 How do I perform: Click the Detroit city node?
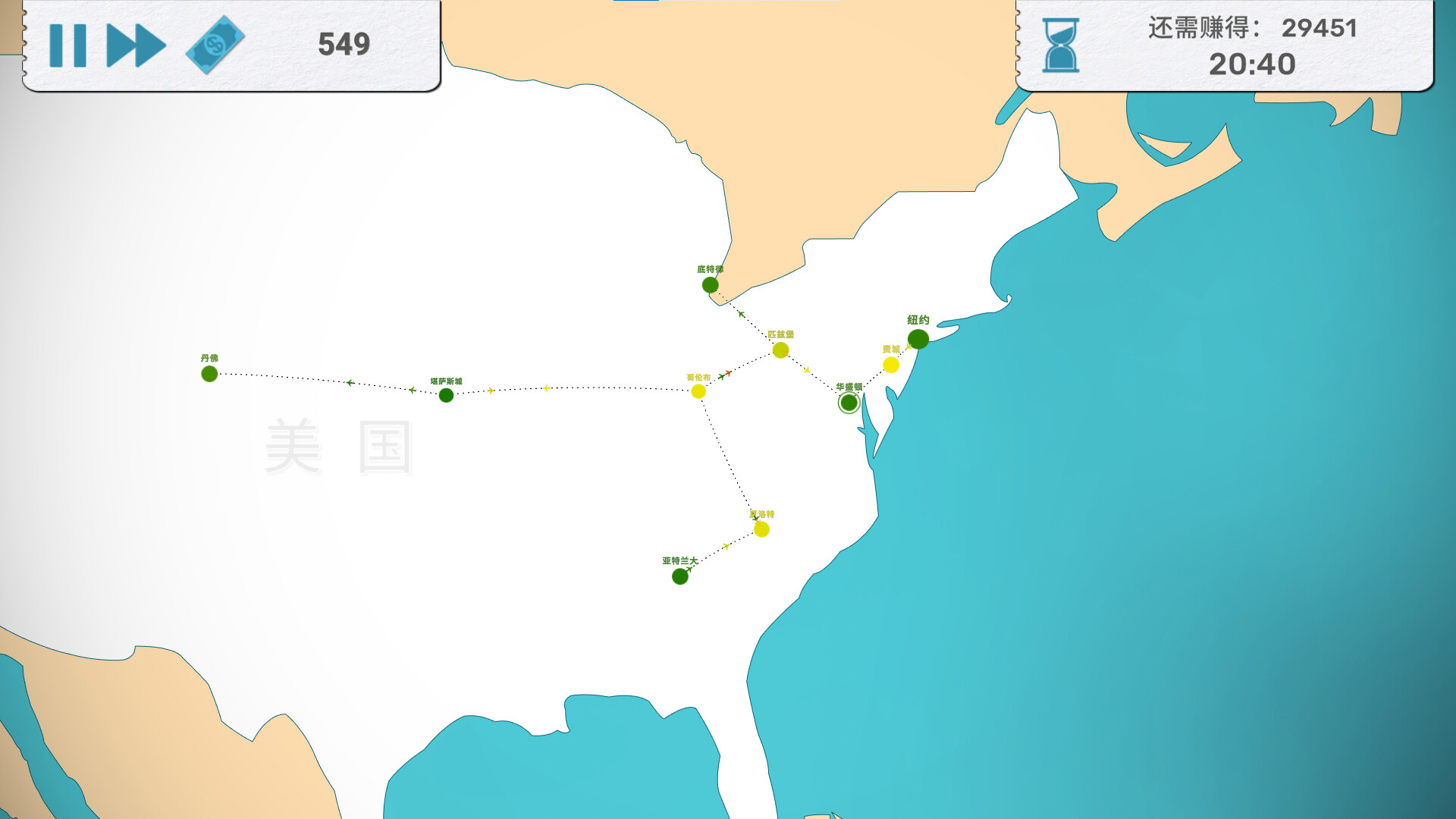pyautogui.click(x=710, y=285)
